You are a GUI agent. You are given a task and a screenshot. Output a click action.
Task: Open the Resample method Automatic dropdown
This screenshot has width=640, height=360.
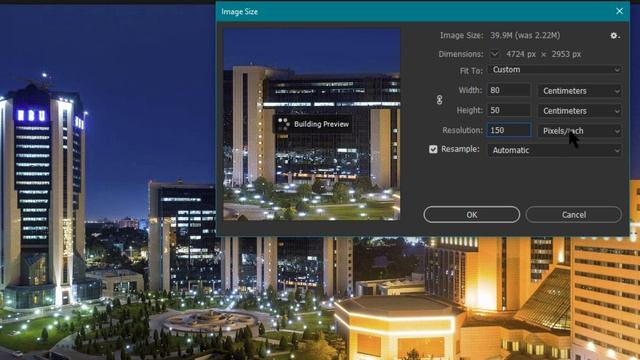pyautogui.click(x=555, y=150)
